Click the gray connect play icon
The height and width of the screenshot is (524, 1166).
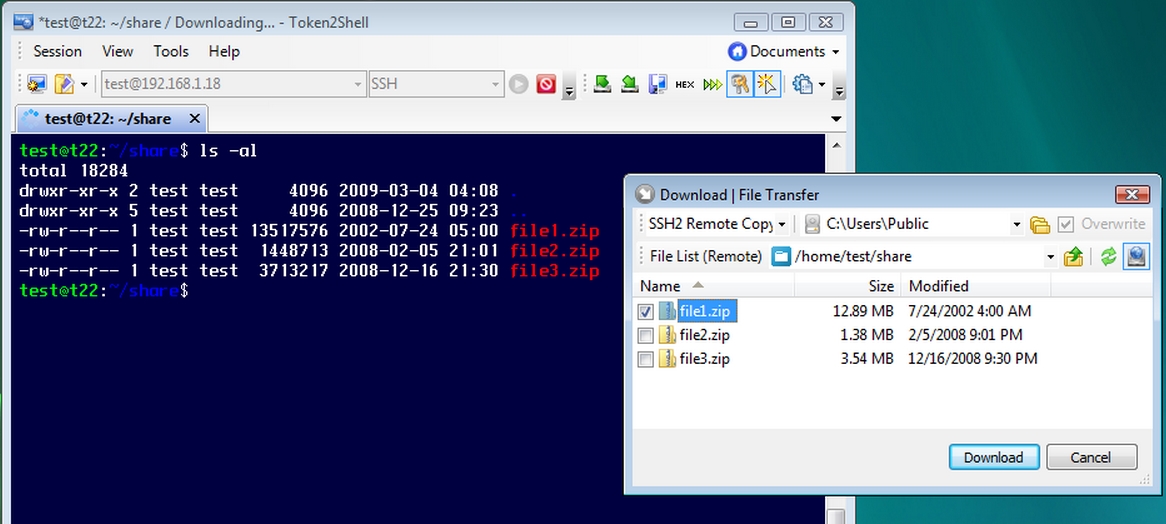tap(518, 84)
